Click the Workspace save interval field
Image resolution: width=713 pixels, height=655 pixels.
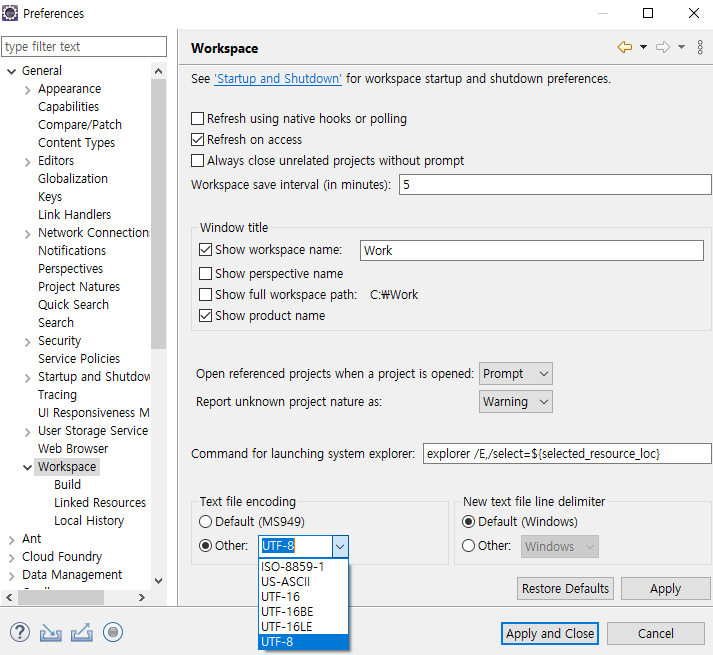coord(555,185)
